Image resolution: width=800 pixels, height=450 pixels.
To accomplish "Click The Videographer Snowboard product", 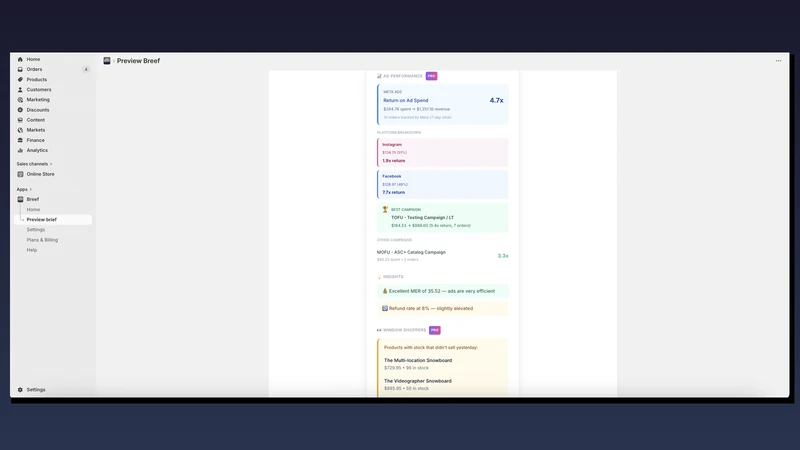I will [418, 381].
